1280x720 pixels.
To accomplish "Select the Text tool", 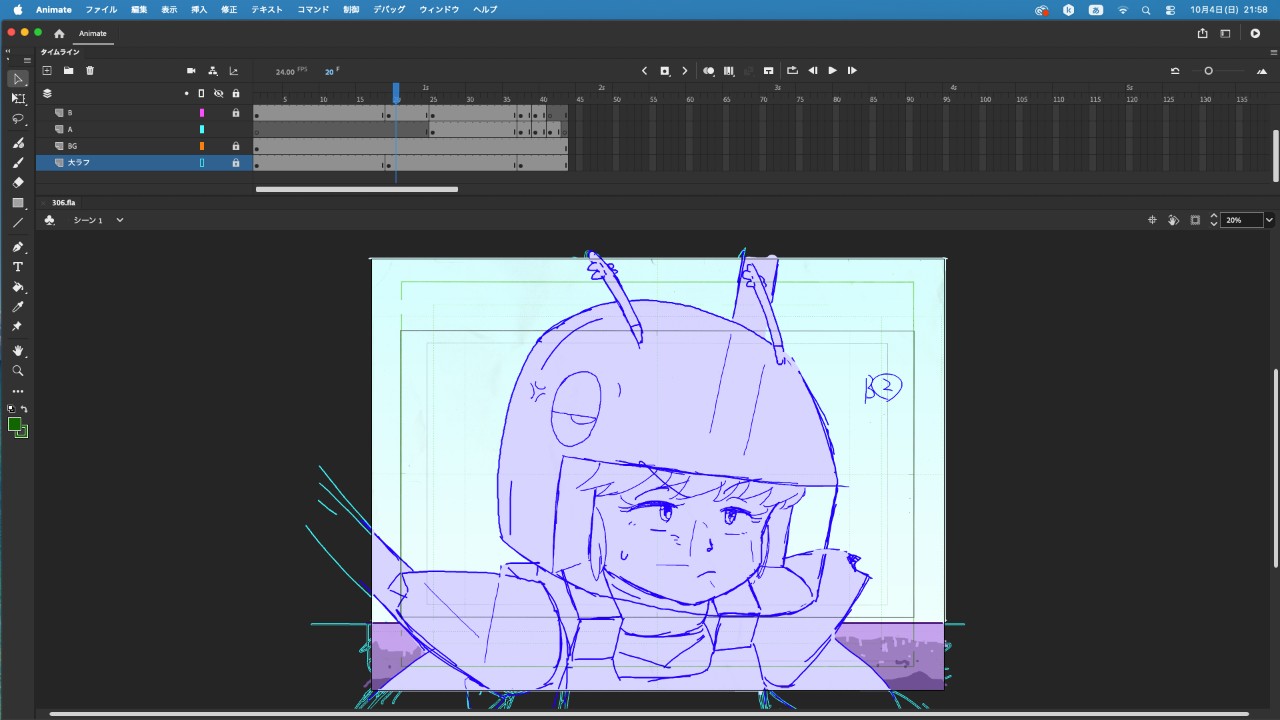I will pyautogui.click(x=18, y=267).
